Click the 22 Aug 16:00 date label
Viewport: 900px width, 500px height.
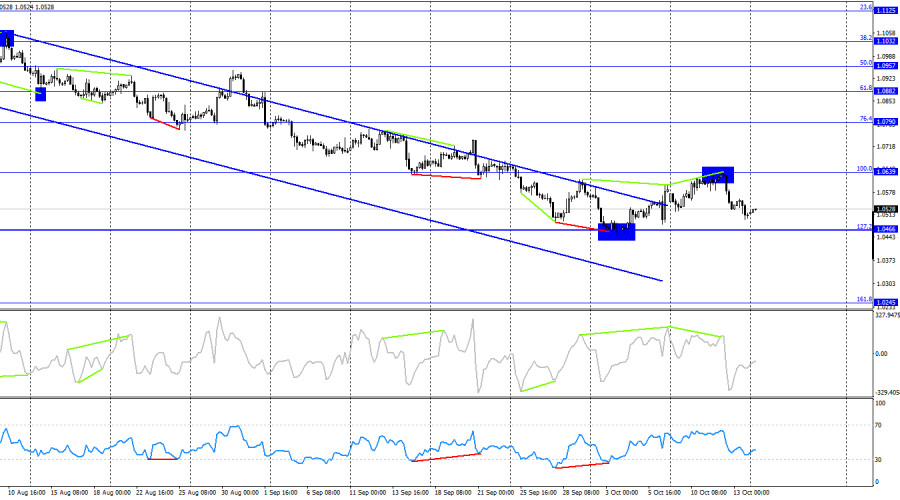point(154,493)
